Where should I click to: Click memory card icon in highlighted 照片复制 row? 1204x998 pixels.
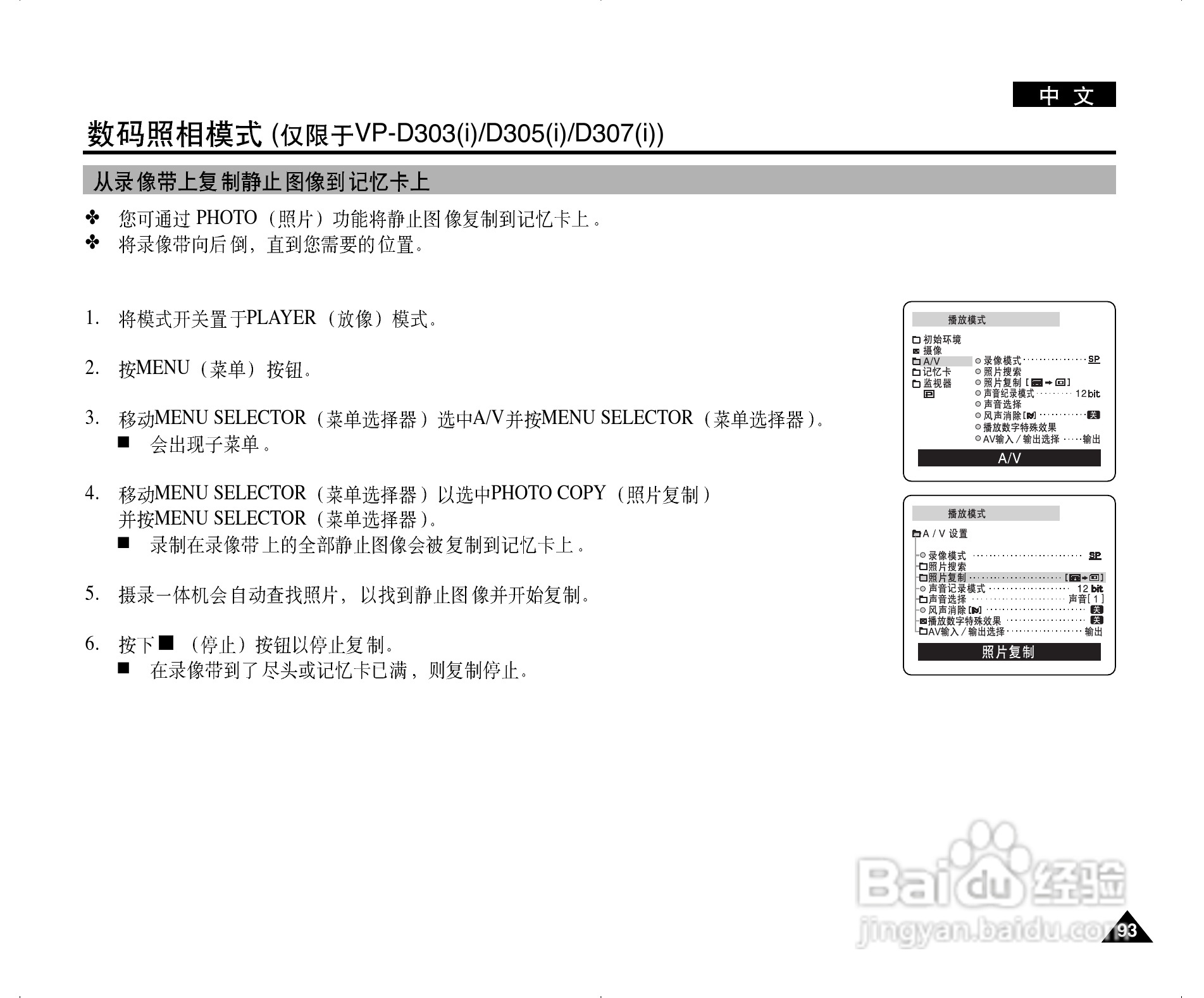click(x=1095, y=578)
